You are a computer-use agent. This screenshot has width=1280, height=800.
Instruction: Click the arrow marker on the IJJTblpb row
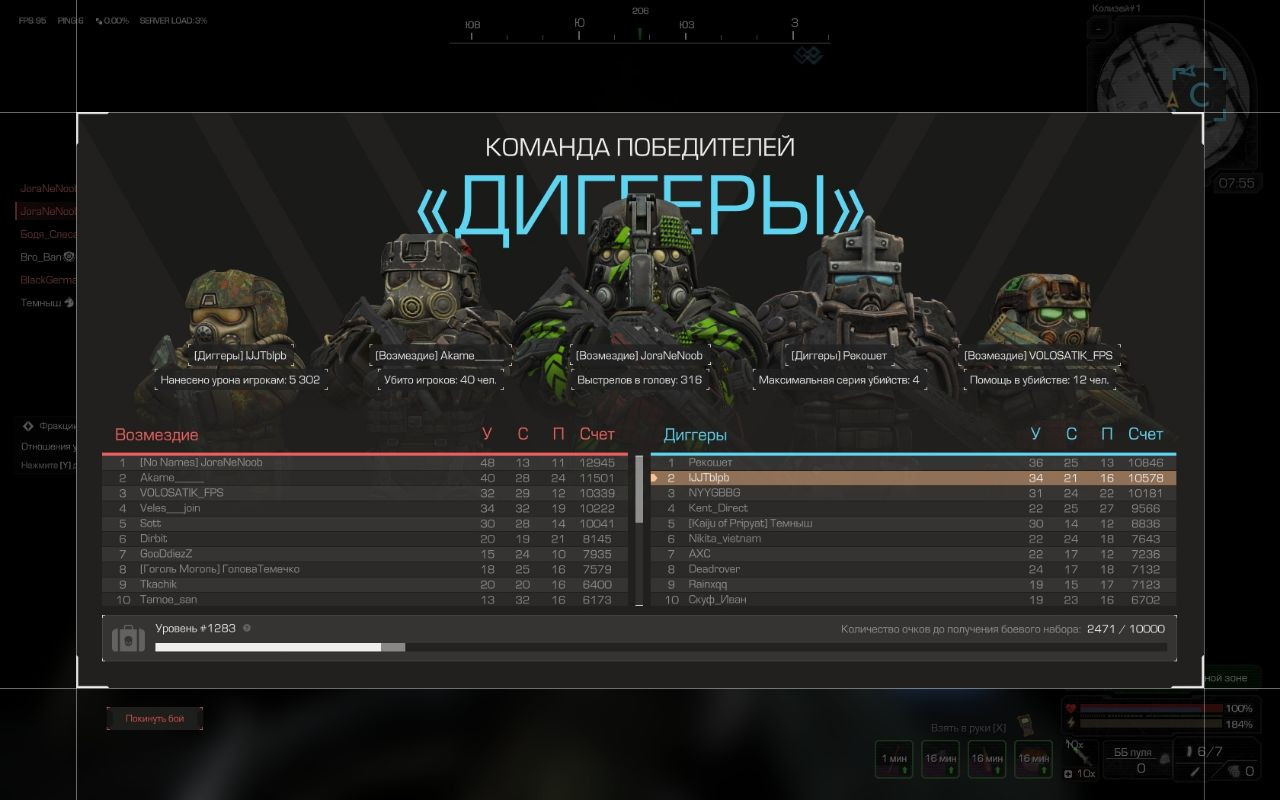point(655,478)
